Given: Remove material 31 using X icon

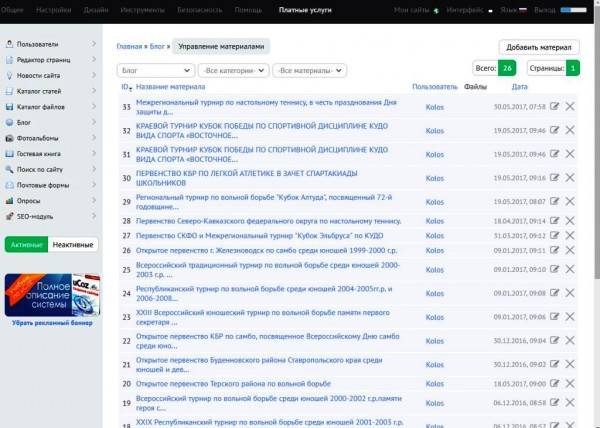Looking at the screenshot, I should pos(570,154).
